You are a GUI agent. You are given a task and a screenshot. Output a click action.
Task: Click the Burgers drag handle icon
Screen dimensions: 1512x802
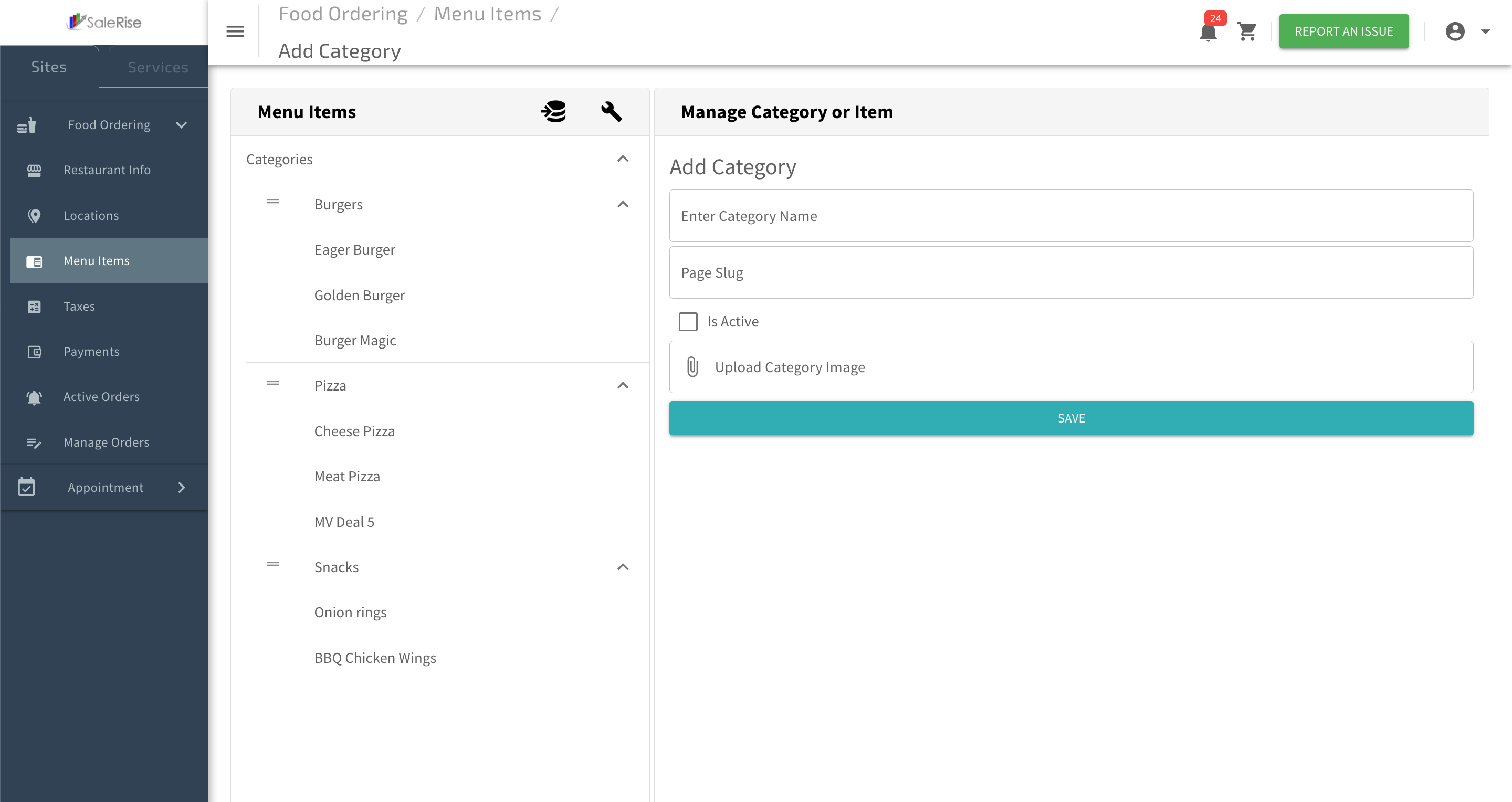pyautogui.click(x=273, y=201)
